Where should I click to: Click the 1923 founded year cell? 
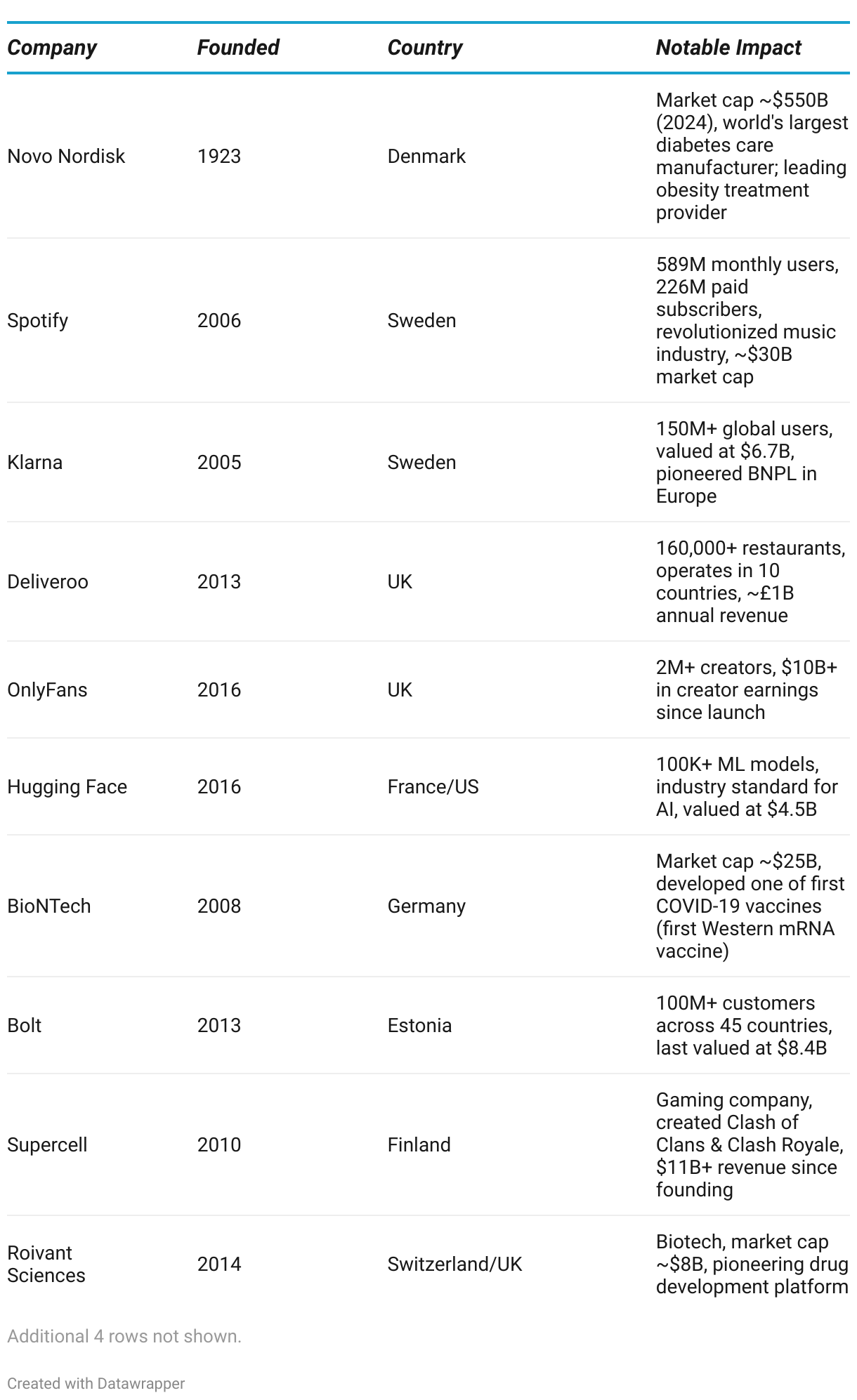(219, 156)
